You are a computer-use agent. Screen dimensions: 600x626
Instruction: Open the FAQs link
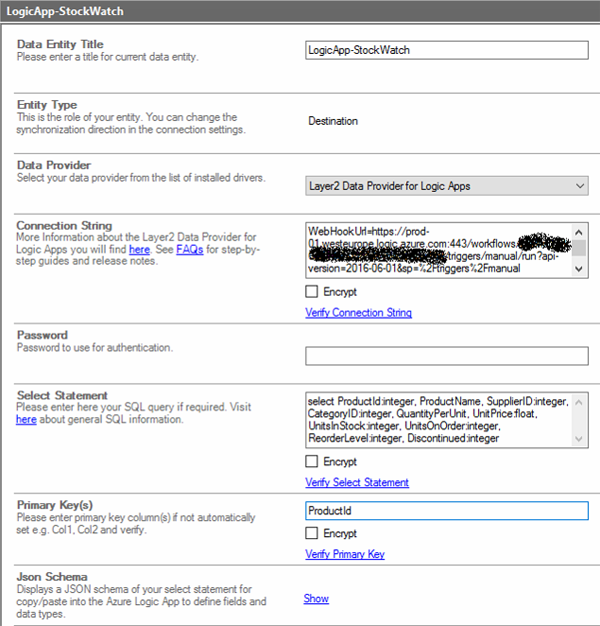pyautogui.click(x=189, y=249)
